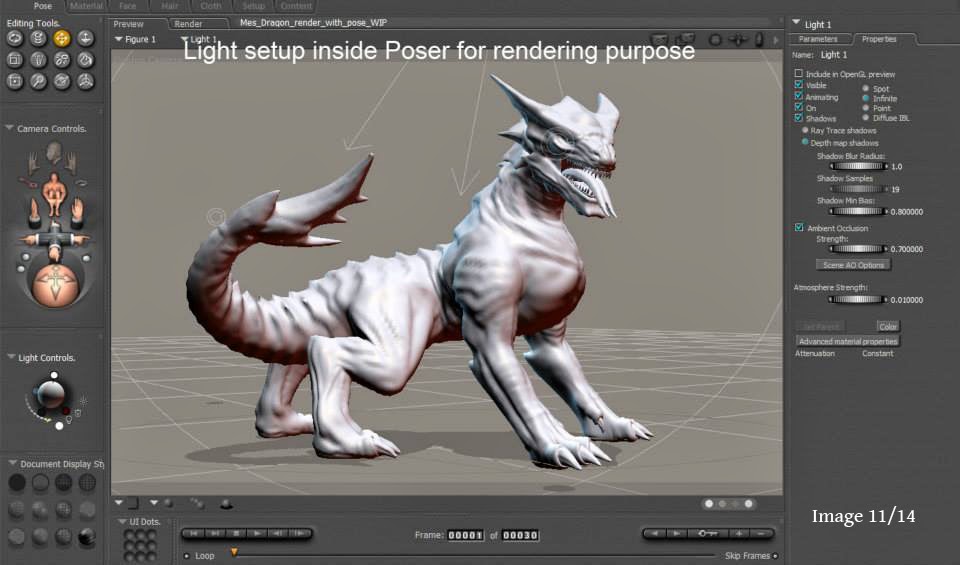Select the Color editing tool

click(85, 60)
